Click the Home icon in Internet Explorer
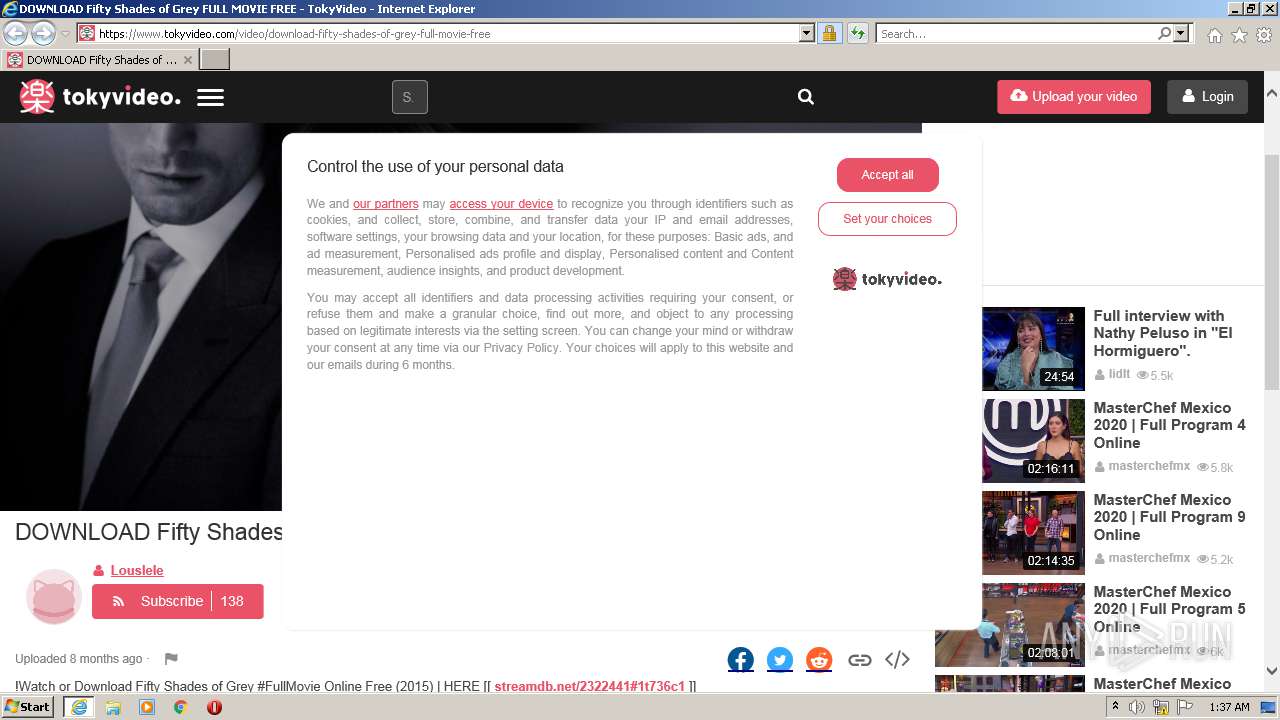 click(1214, 35)
